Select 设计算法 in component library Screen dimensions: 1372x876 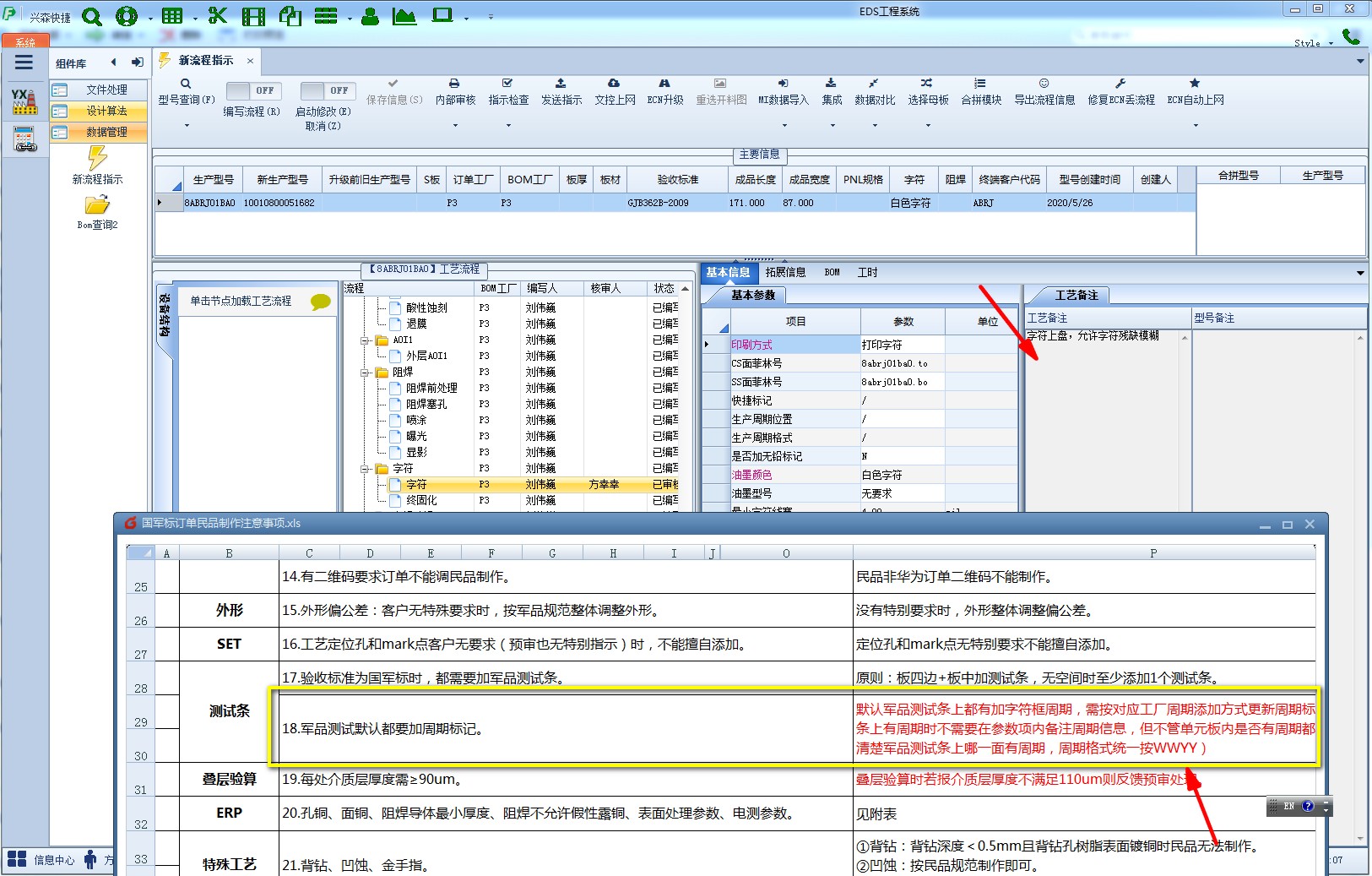(99, 111)
